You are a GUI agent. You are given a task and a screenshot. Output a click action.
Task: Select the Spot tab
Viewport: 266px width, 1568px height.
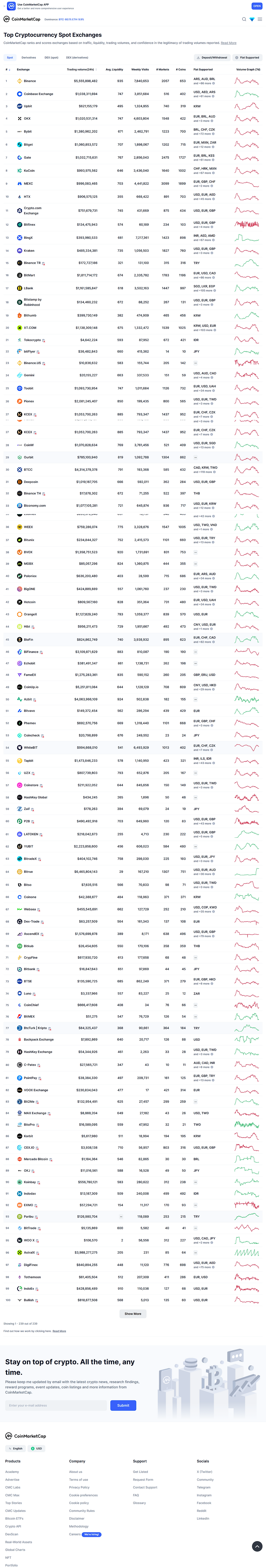[10, 58]
